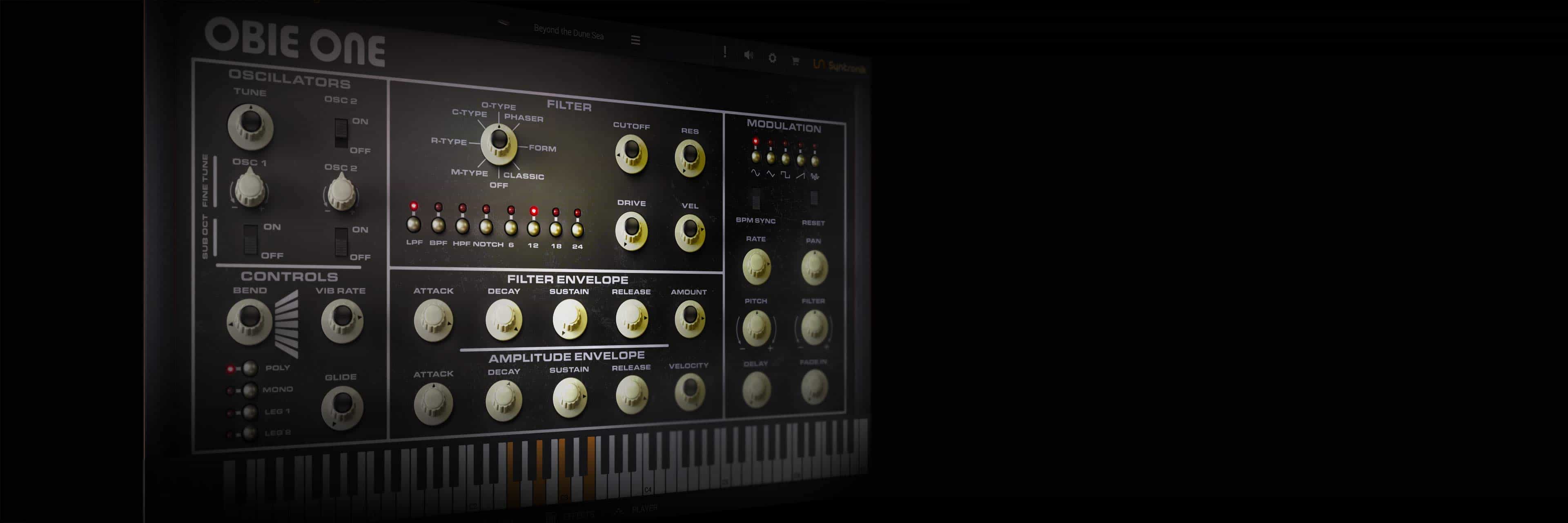This screenshot has height=523, width=1568.
Task: Click the Filter Envelope DECAY knob
Action: tap(503, 319)
